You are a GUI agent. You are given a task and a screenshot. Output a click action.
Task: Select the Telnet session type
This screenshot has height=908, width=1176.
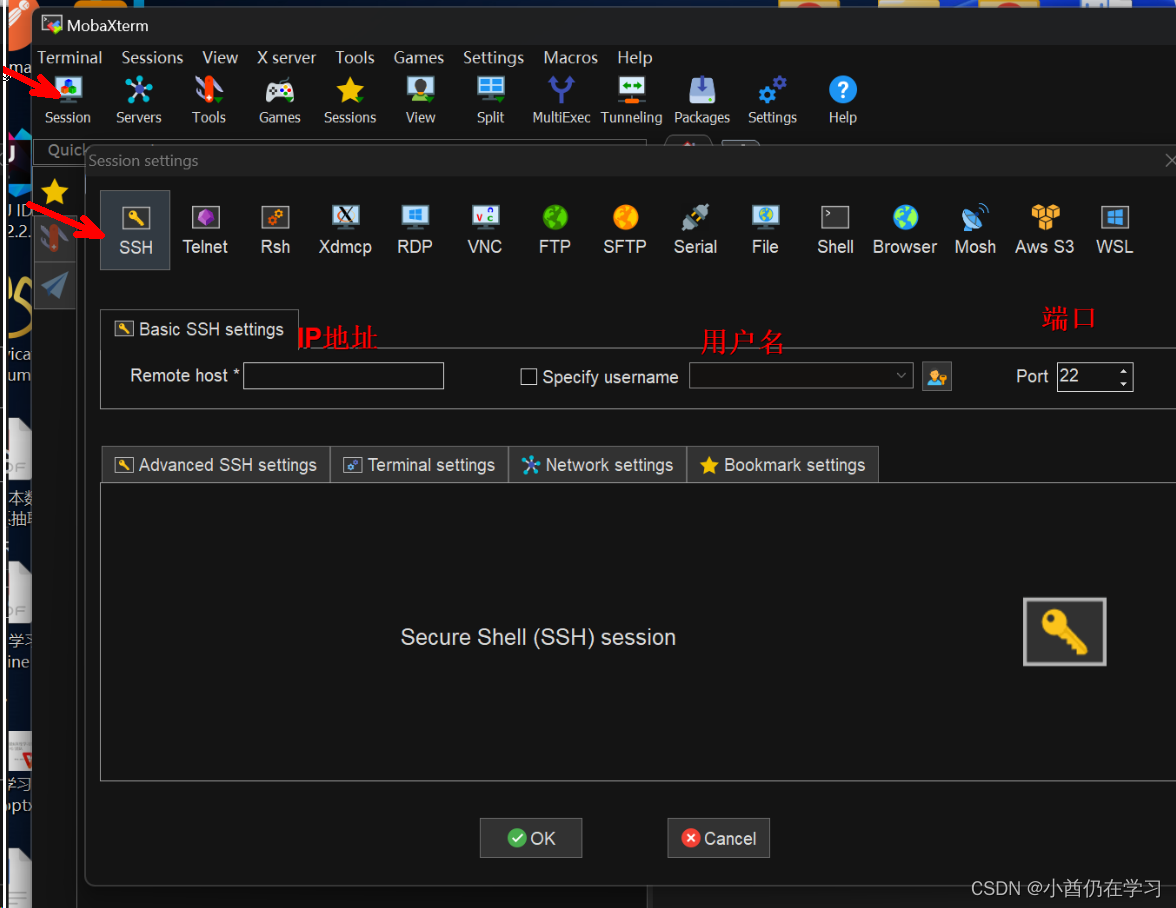tap(205, 230)
